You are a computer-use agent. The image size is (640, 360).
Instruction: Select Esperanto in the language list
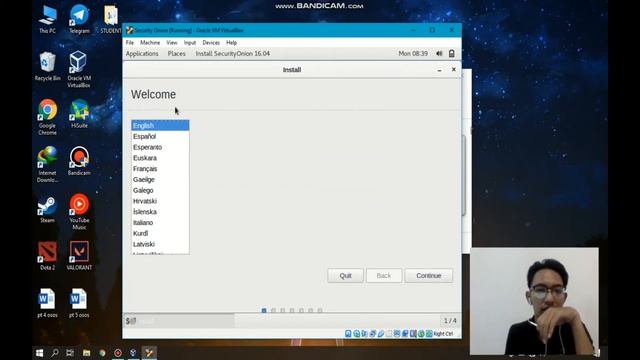[160, 147]
